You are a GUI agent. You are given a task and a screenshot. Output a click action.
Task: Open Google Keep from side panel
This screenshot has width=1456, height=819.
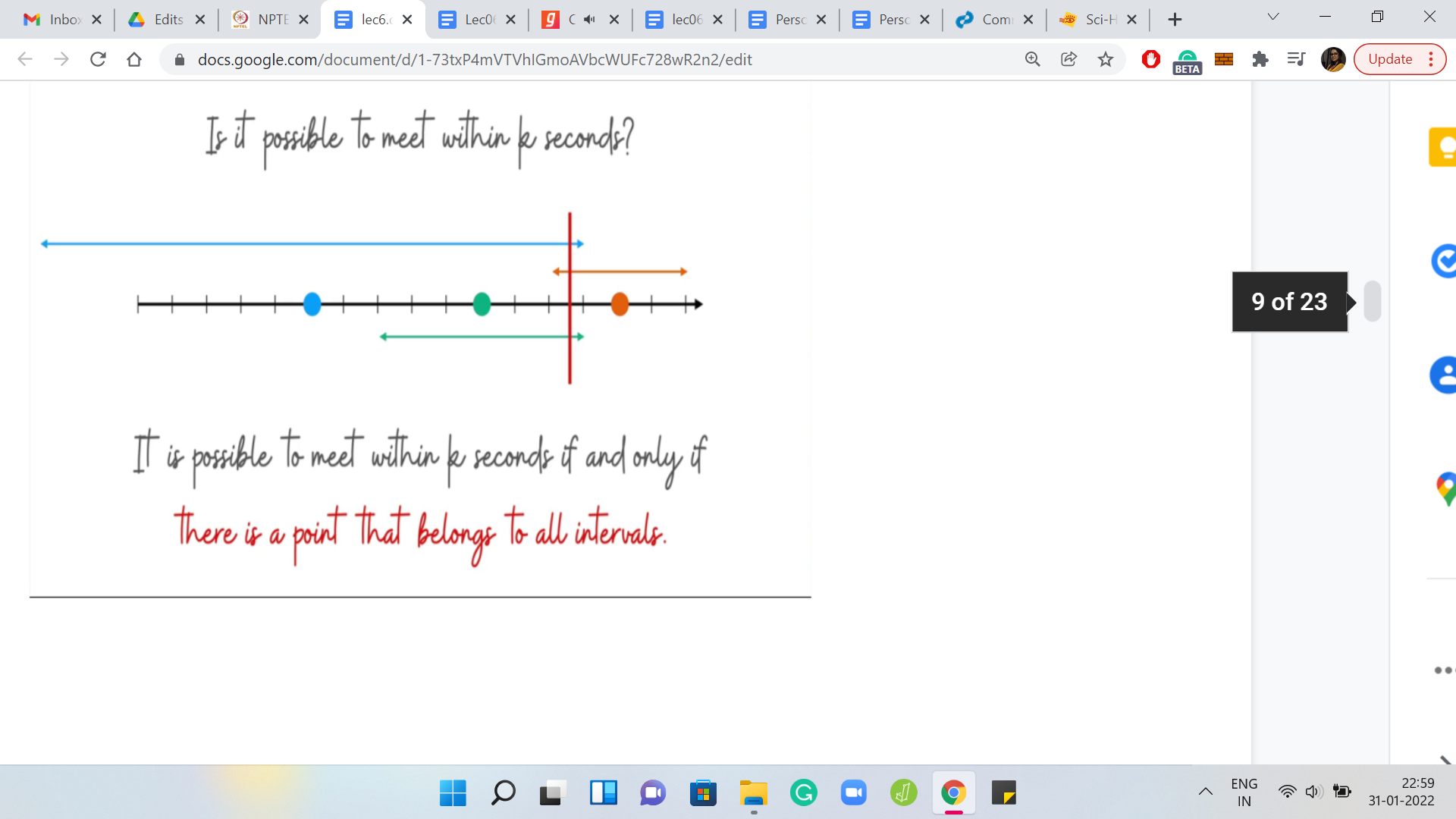tap(1445, 146)
